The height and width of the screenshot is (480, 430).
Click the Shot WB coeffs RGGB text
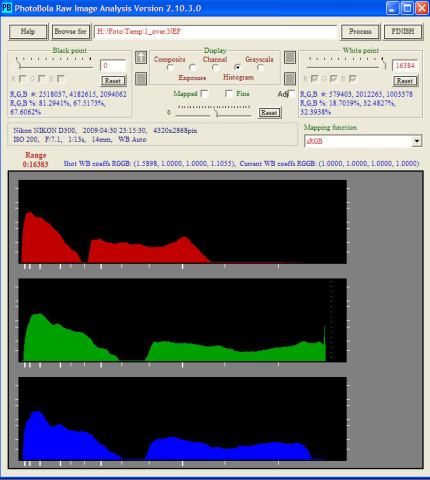point(149,164)
